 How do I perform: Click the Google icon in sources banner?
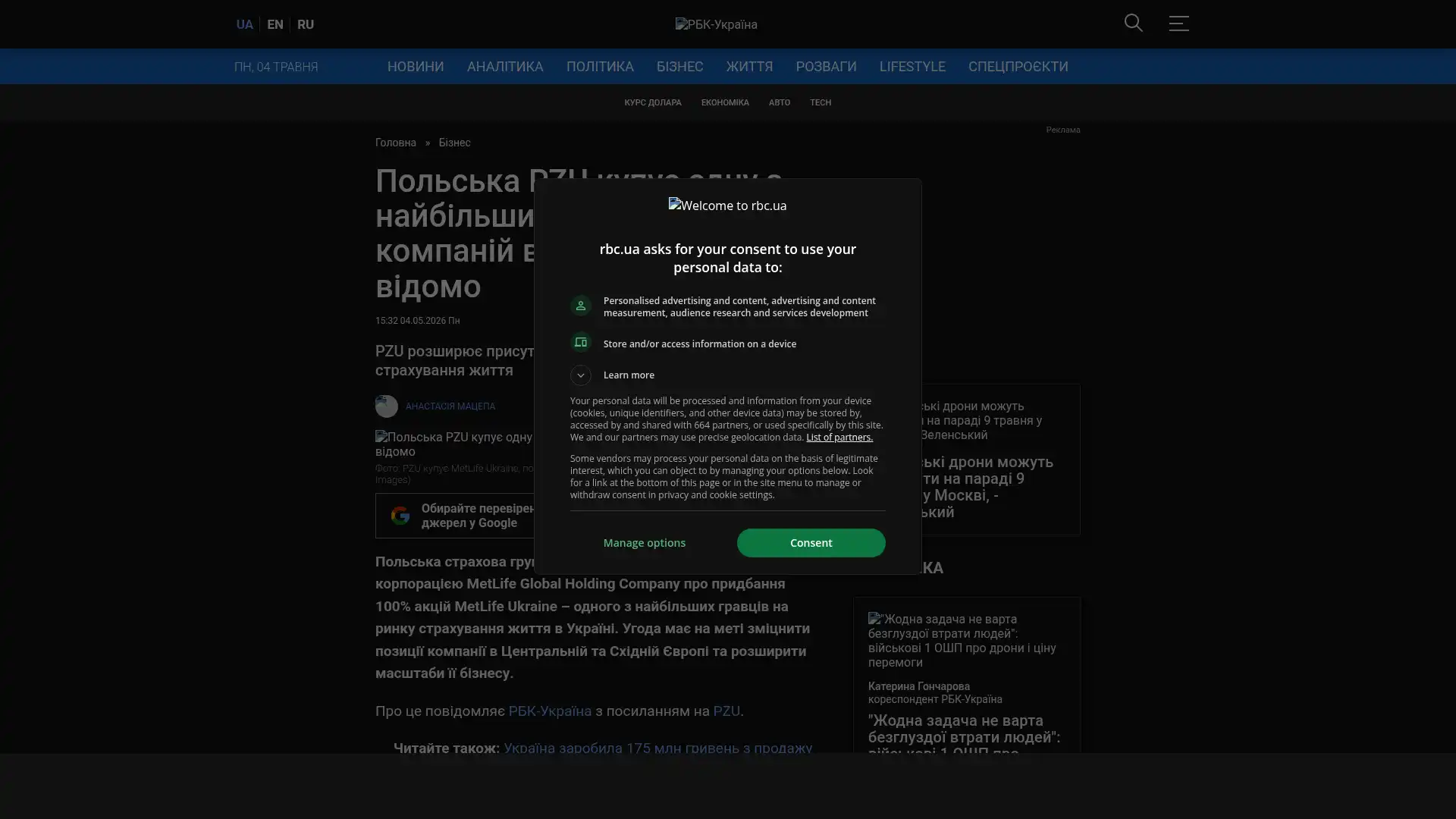coord(400,516)
